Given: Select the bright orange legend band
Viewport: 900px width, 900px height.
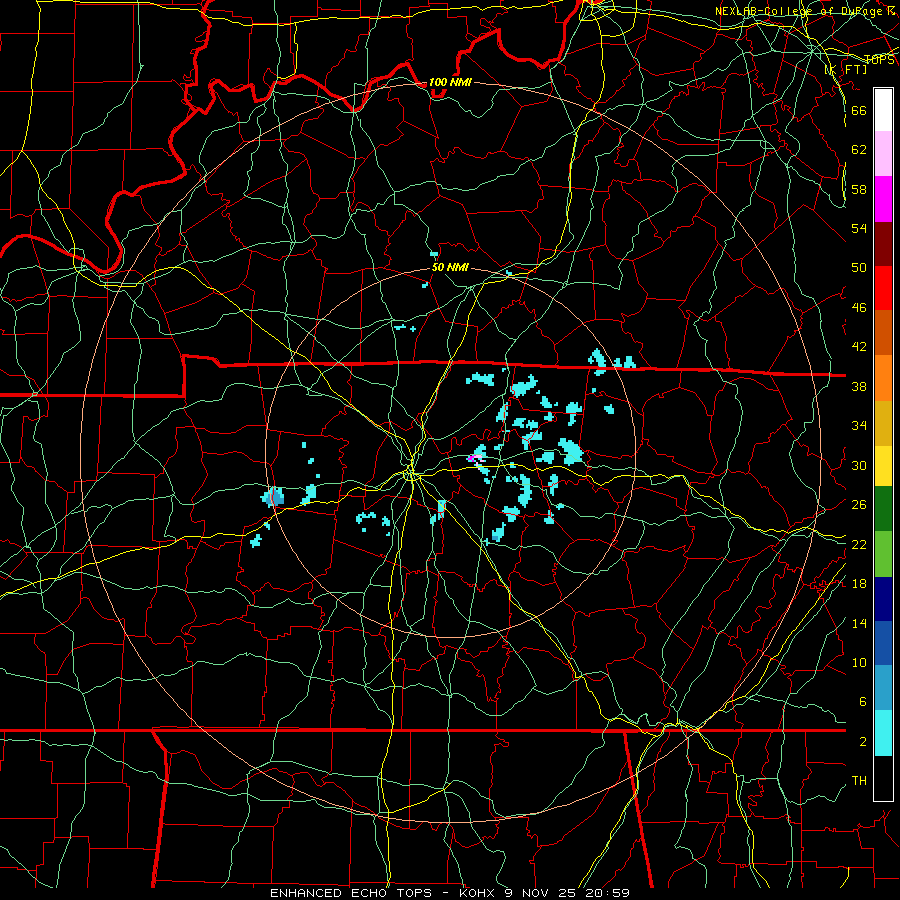Looking at the screenshot, I should pos(883,378).
